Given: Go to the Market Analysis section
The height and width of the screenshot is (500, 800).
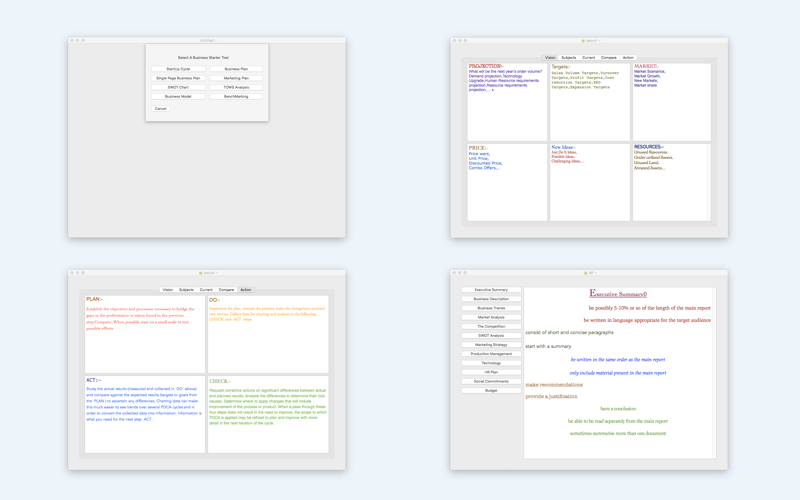Looking at the screenshot, I should pos(491,317).
